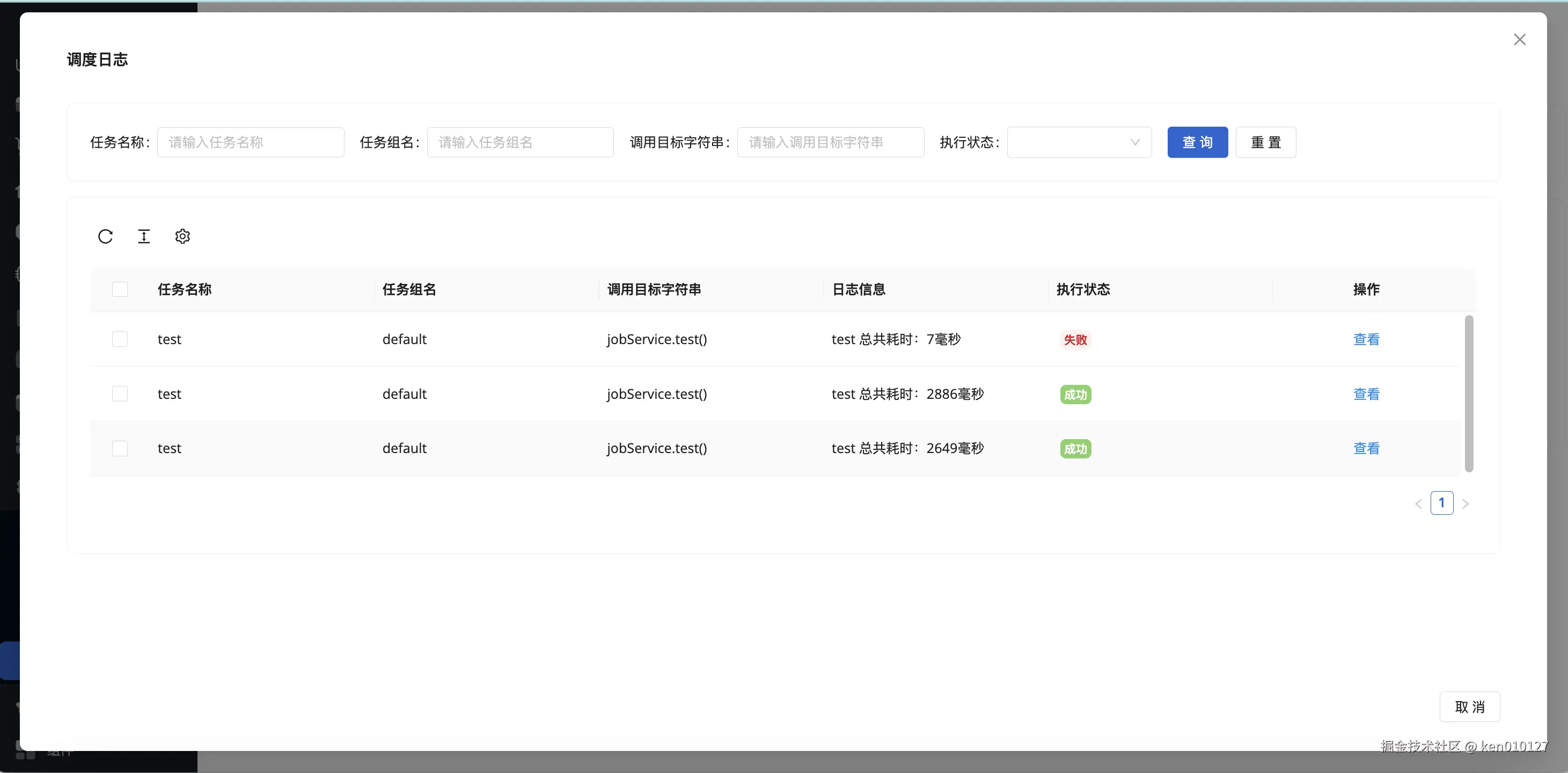Open column settings gear icon

coord(182,236)
